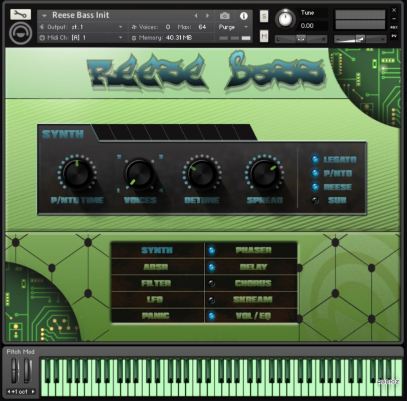407x401 pixels.
Task: Click the pitch bend wheel
Action: click(14, 371)
